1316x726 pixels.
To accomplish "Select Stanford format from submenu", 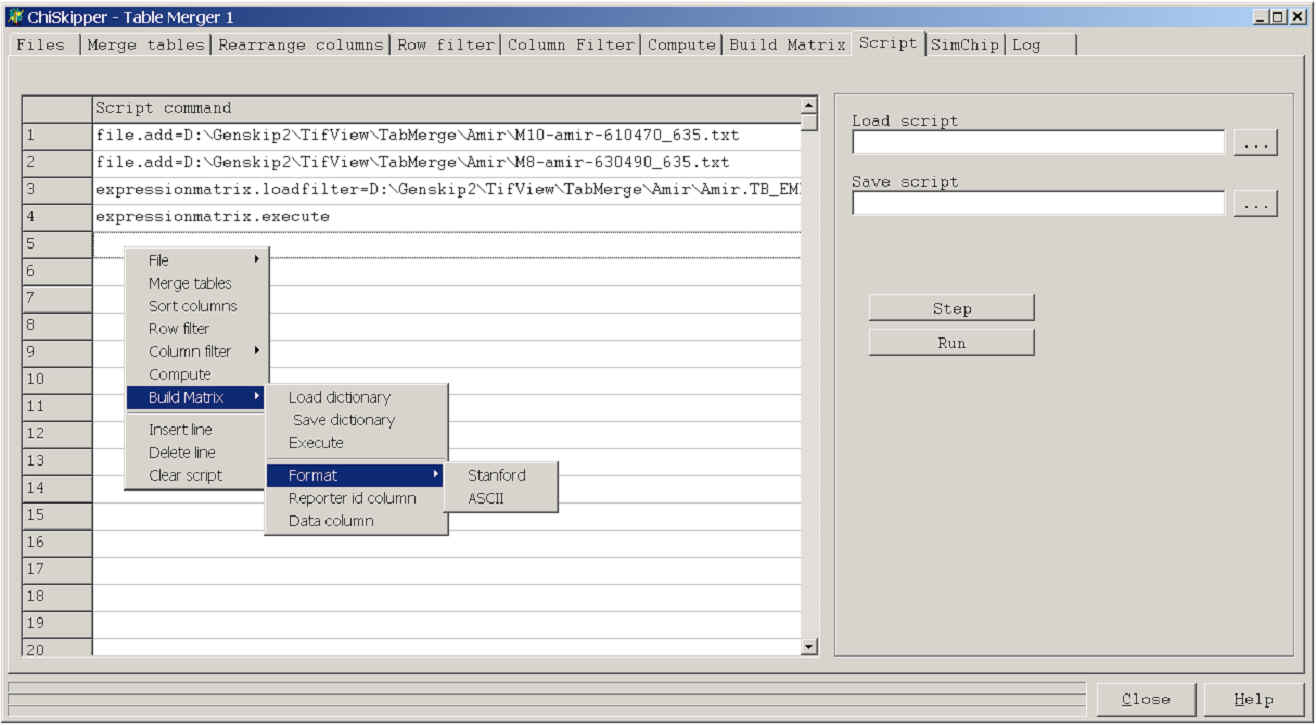I will pos(497,475).
